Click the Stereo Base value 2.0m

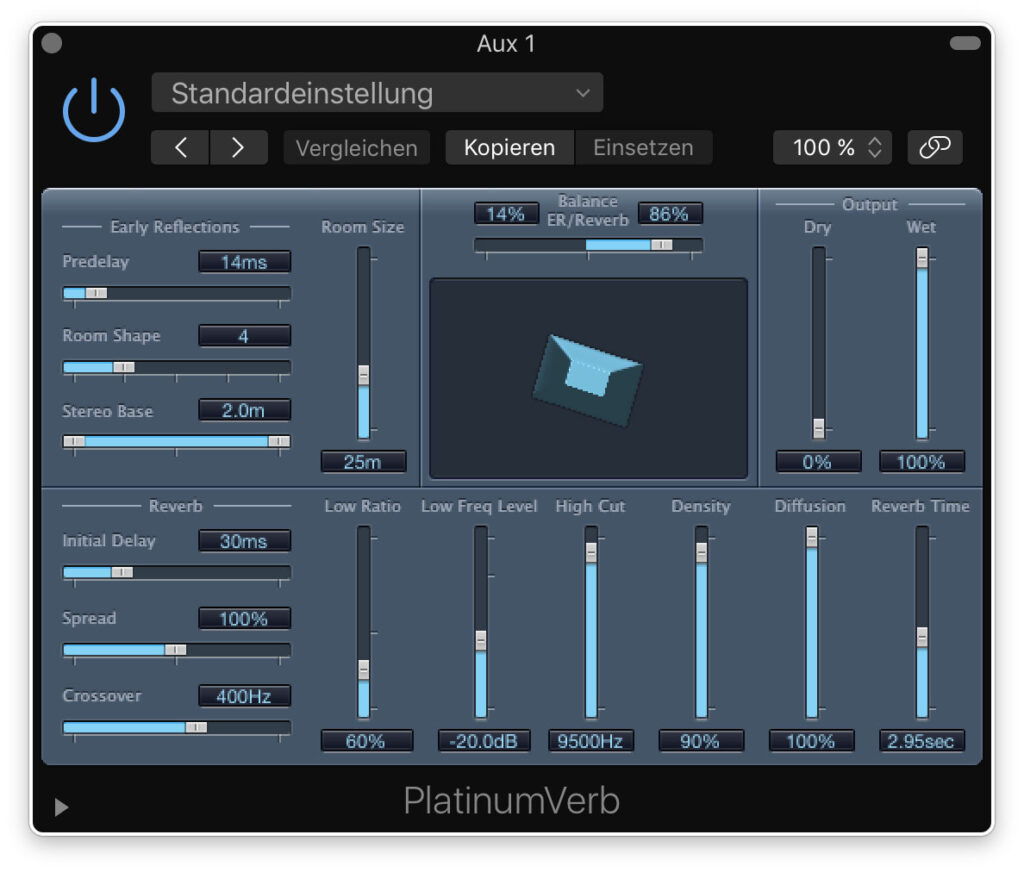tap(244, 410)
